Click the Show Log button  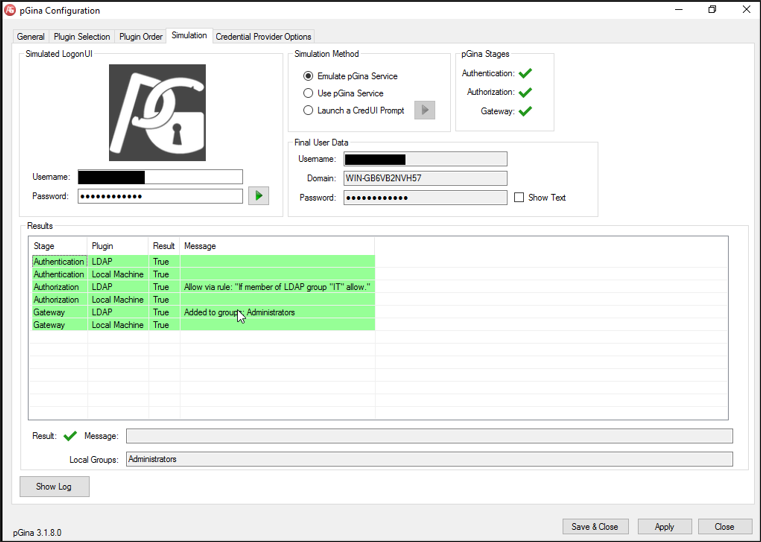pyautogui.click(x=54, y=486)
